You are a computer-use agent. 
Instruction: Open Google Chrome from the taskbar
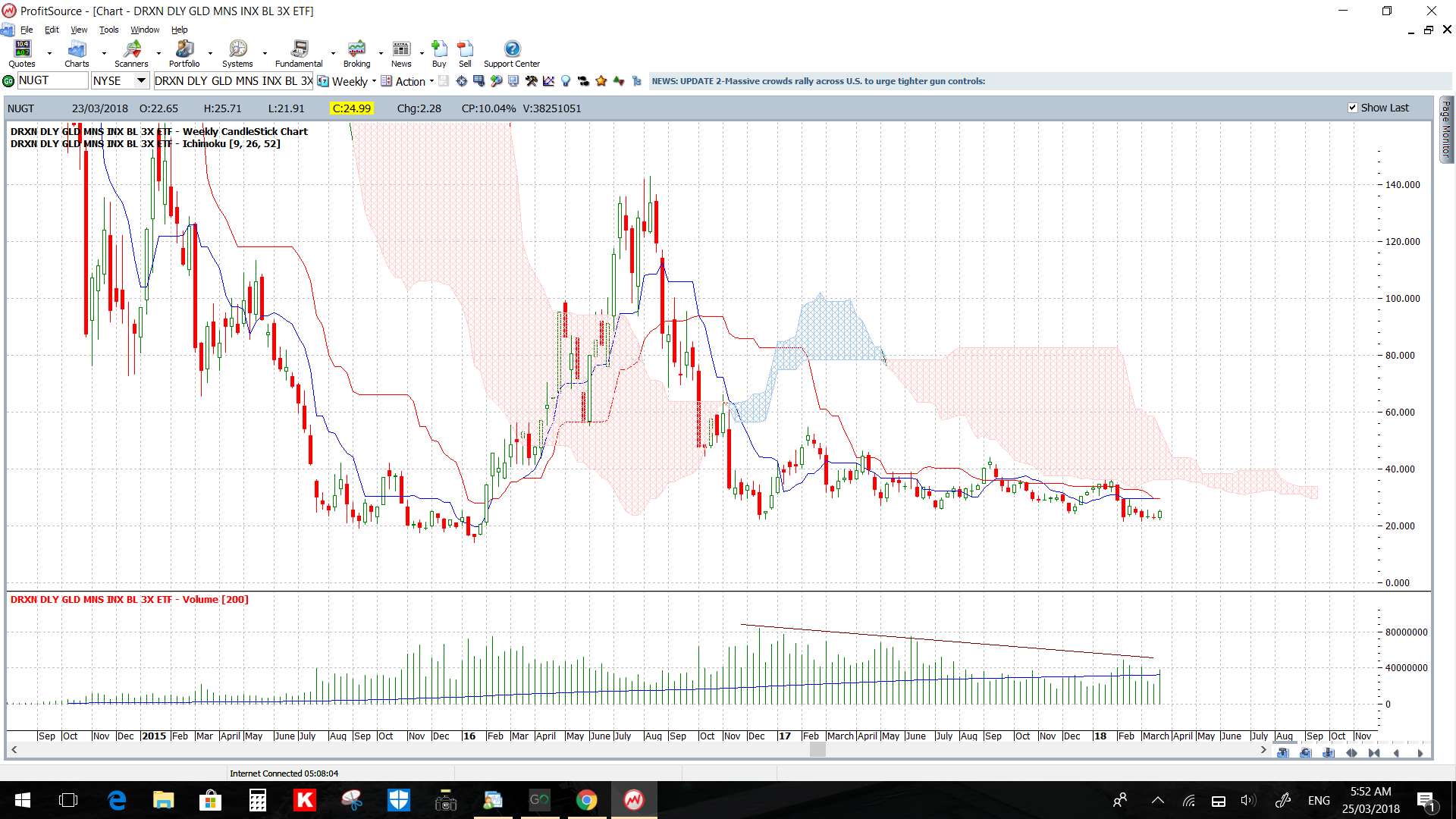tap(586, 800)
